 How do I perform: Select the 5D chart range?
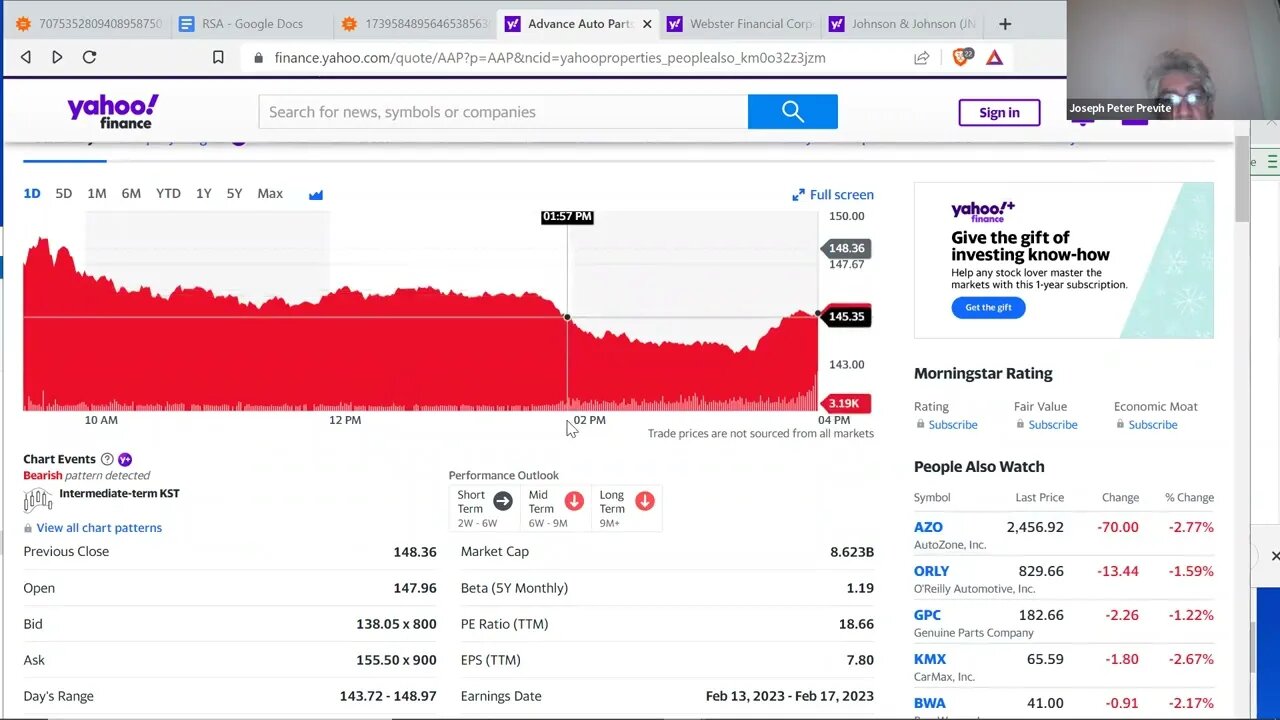64,194
